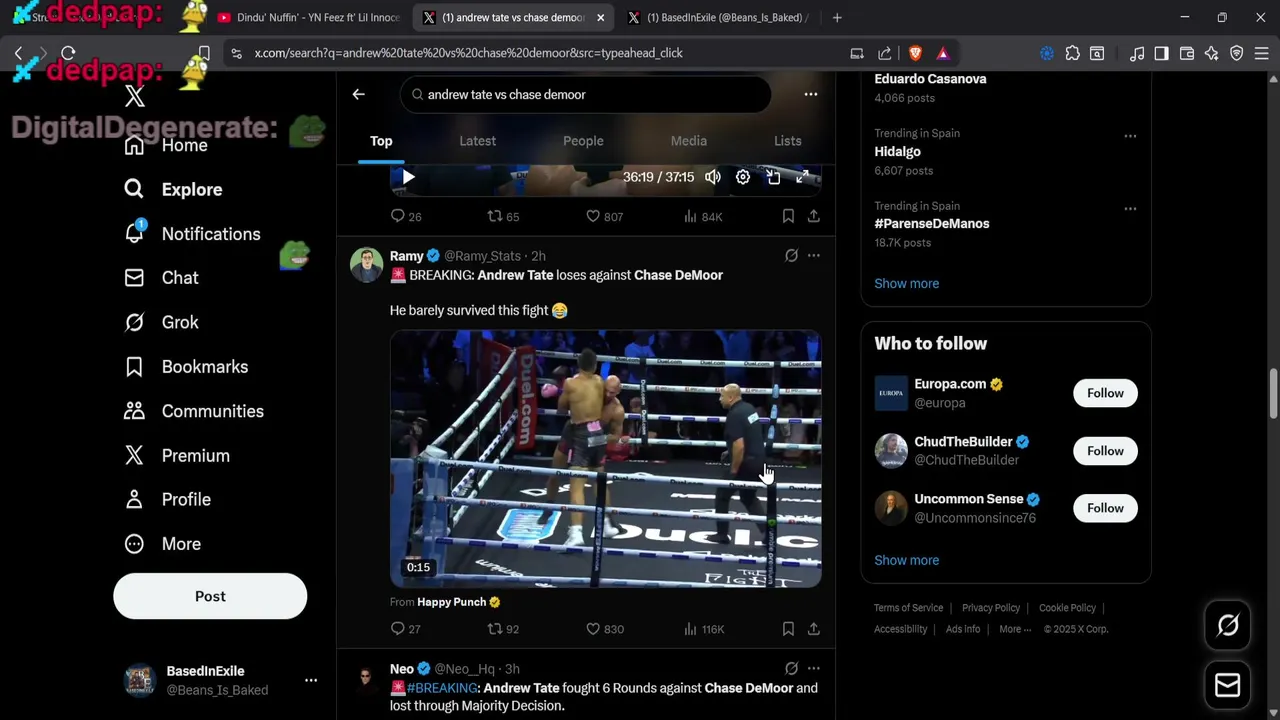The height and width of the screenshot is (720, 1280).
Task: Open the Hidalgo trend
Action: pos(897,151)
